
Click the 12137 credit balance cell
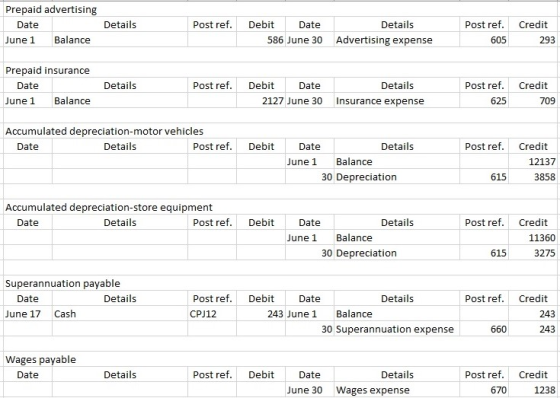coord(532,161)
